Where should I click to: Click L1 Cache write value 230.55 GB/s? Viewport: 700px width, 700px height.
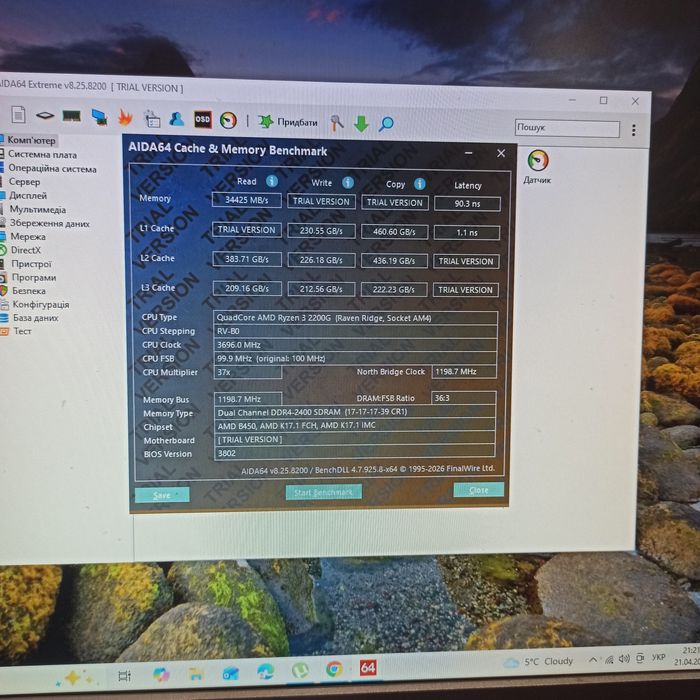click(321, 231)
